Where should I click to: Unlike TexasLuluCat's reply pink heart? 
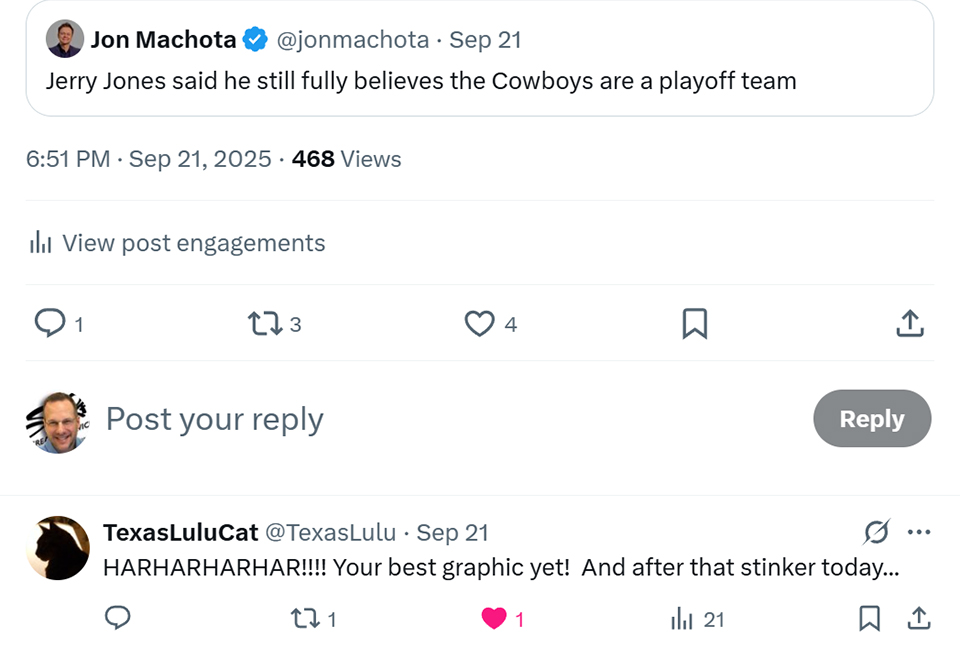494,619
